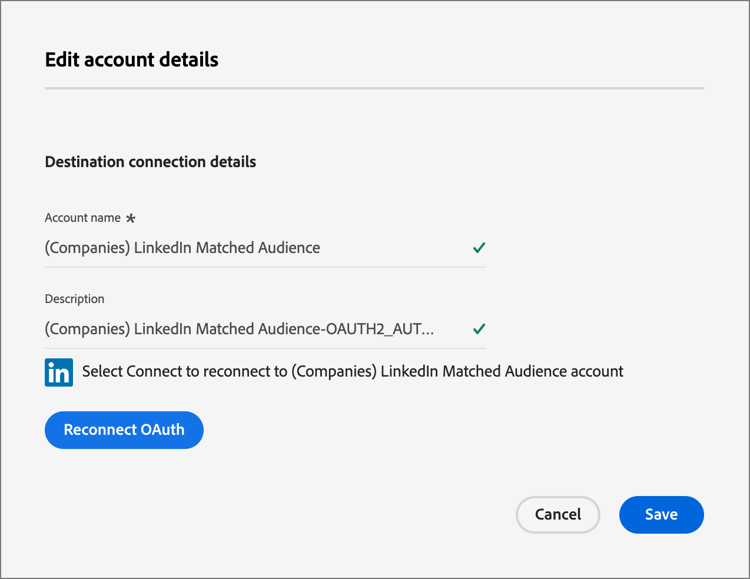Click the "Account name" field label
Screen dimensions: 750x579
pyautogui.click(x=82, y=218)
